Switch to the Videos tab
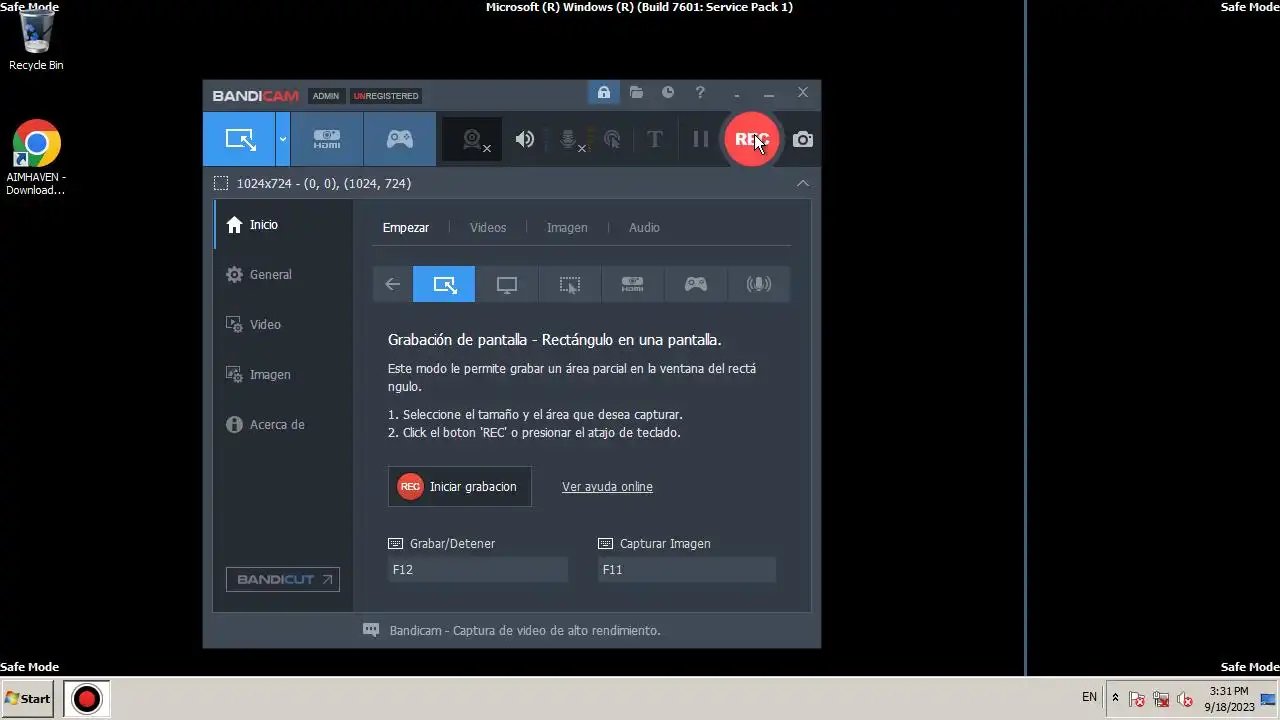This screenshot has width=1280, height=720. tap(488, 228)
